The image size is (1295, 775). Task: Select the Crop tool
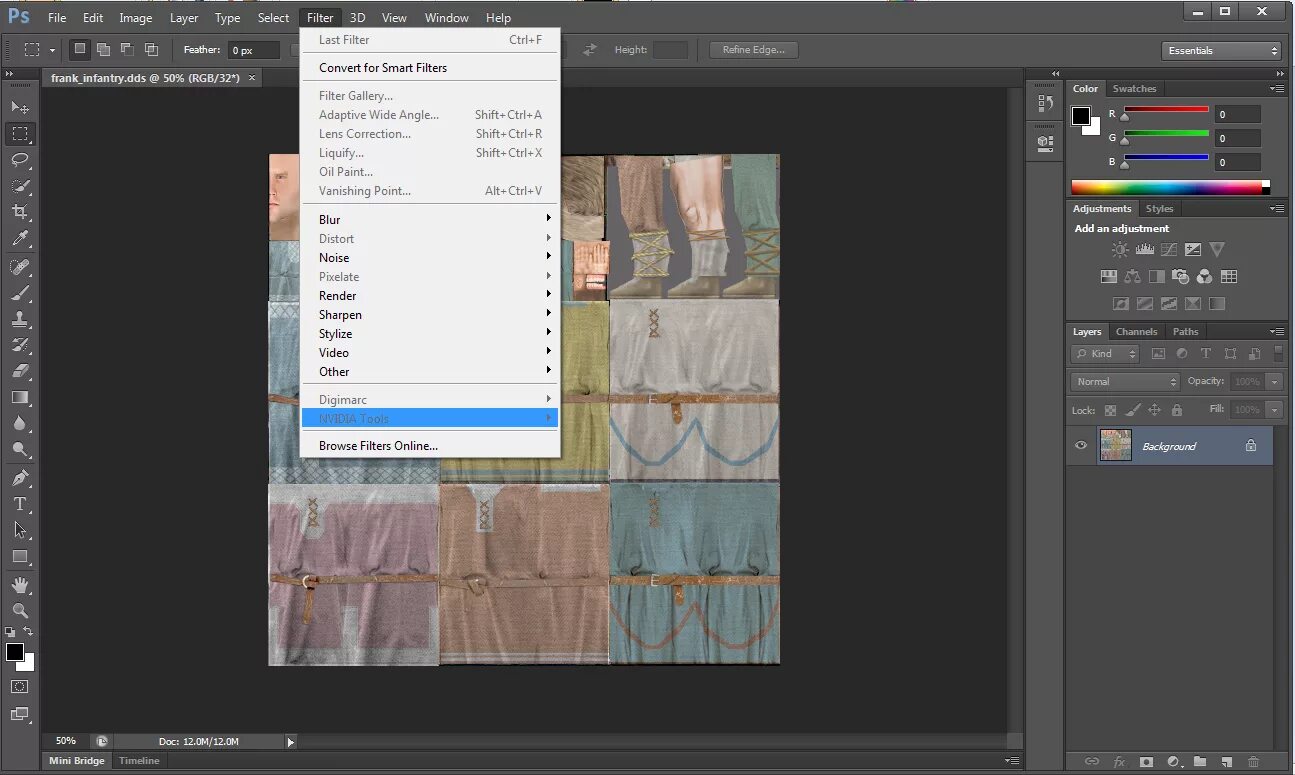(20, 212)
